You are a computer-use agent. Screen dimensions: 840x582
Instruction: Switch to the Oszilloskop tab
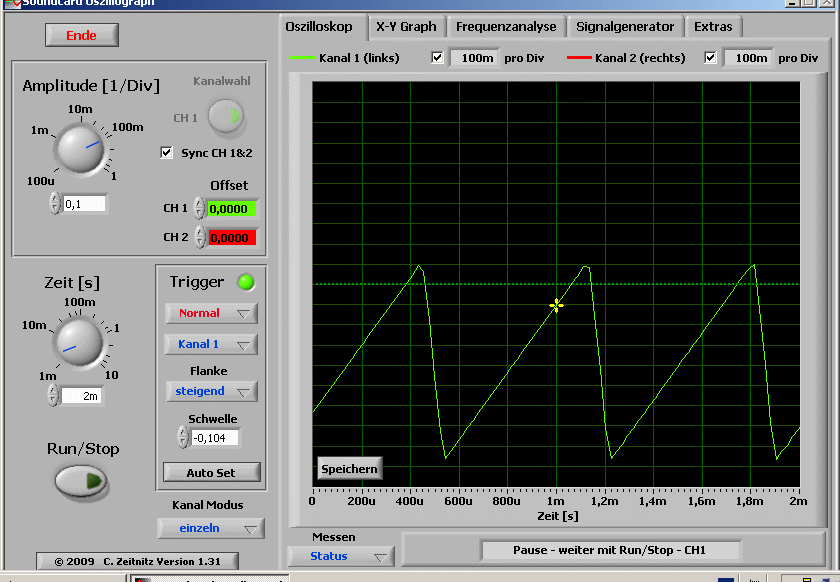click(x=319, y=27)
